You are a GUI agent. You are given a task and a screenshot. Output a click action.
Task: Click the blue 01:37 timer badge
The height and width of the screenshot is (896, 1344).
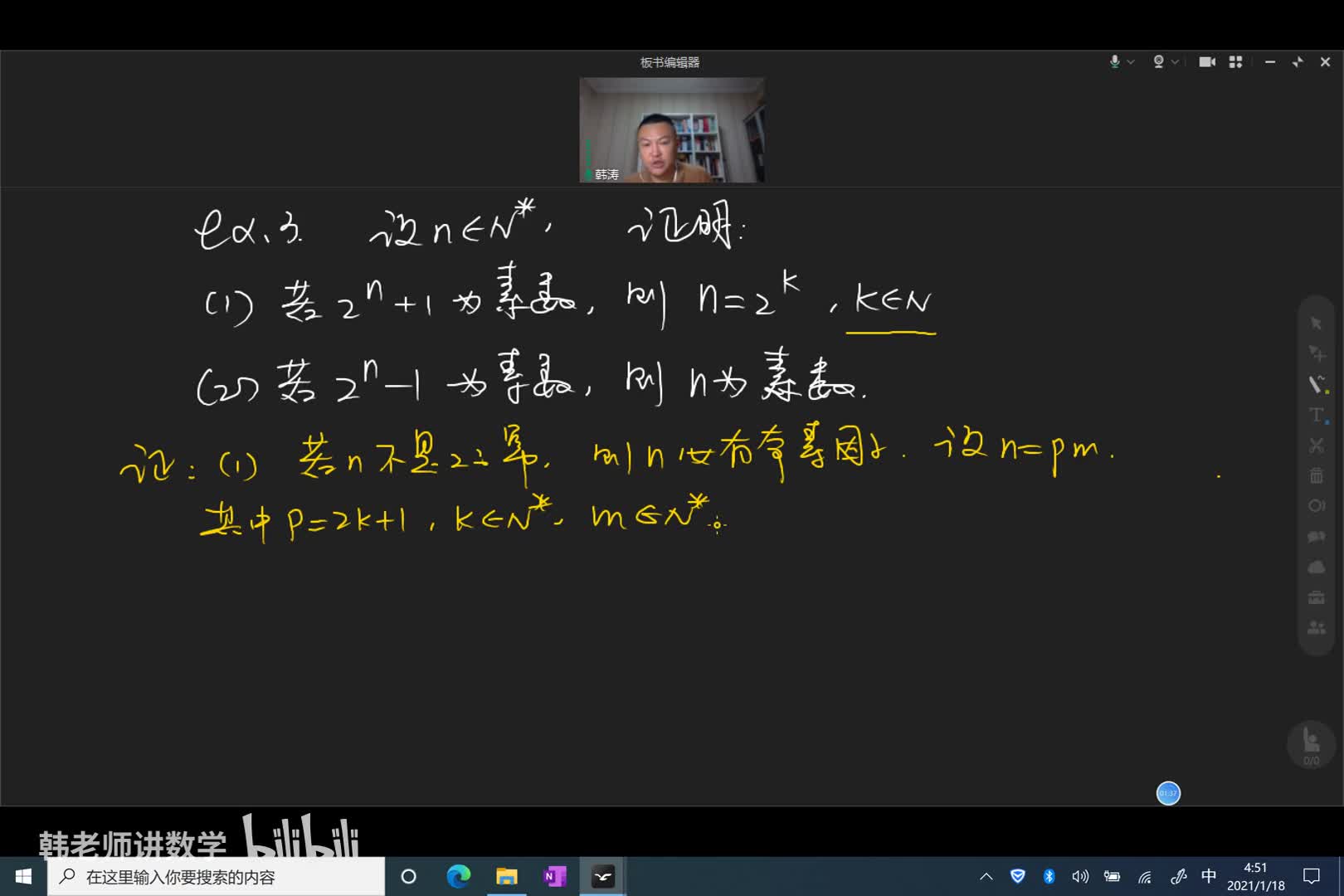pyautogui.click(x=1168, y=793)
